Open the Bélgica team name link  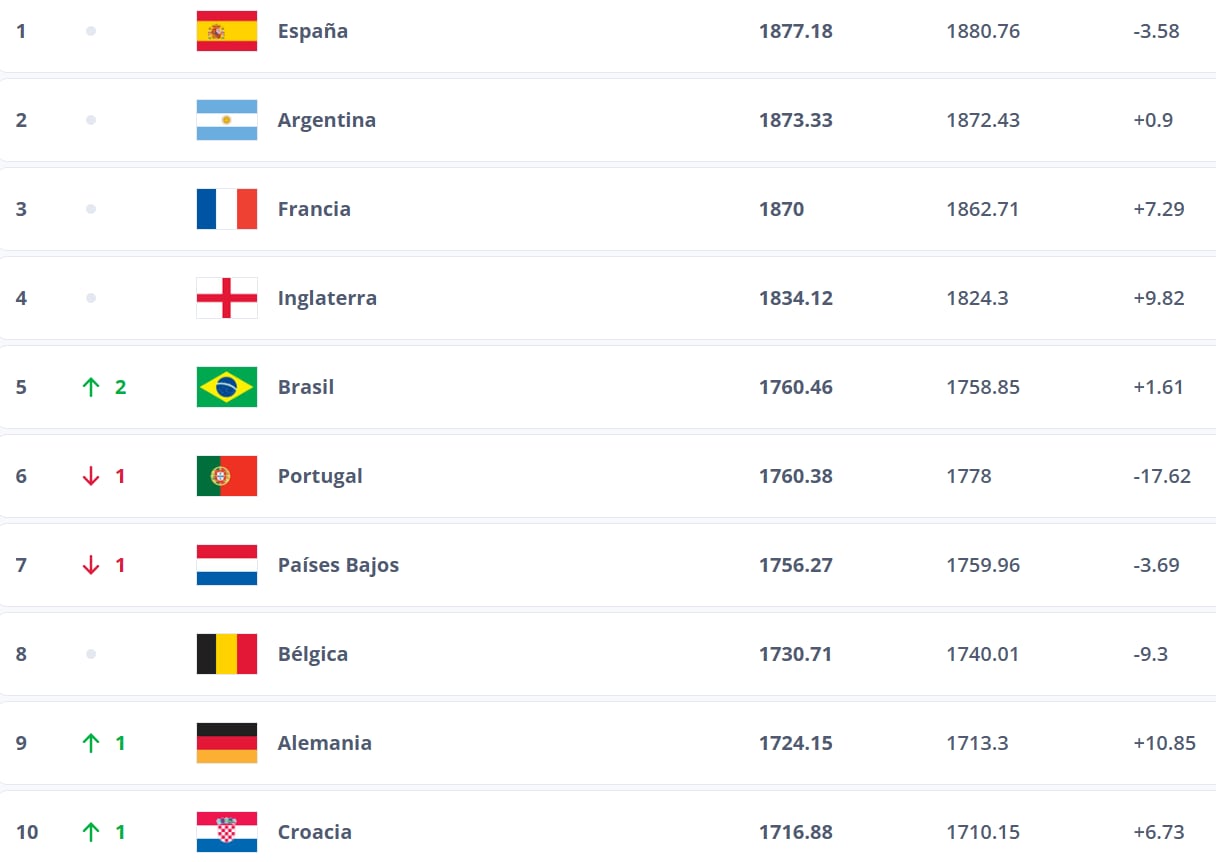click(x=313, y=654)
